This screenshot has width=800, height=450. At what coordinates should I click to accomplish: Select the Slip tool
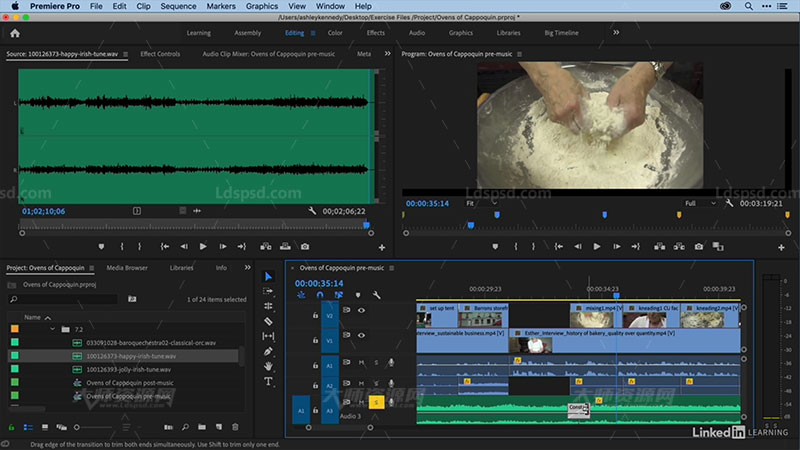pos(268,336)
